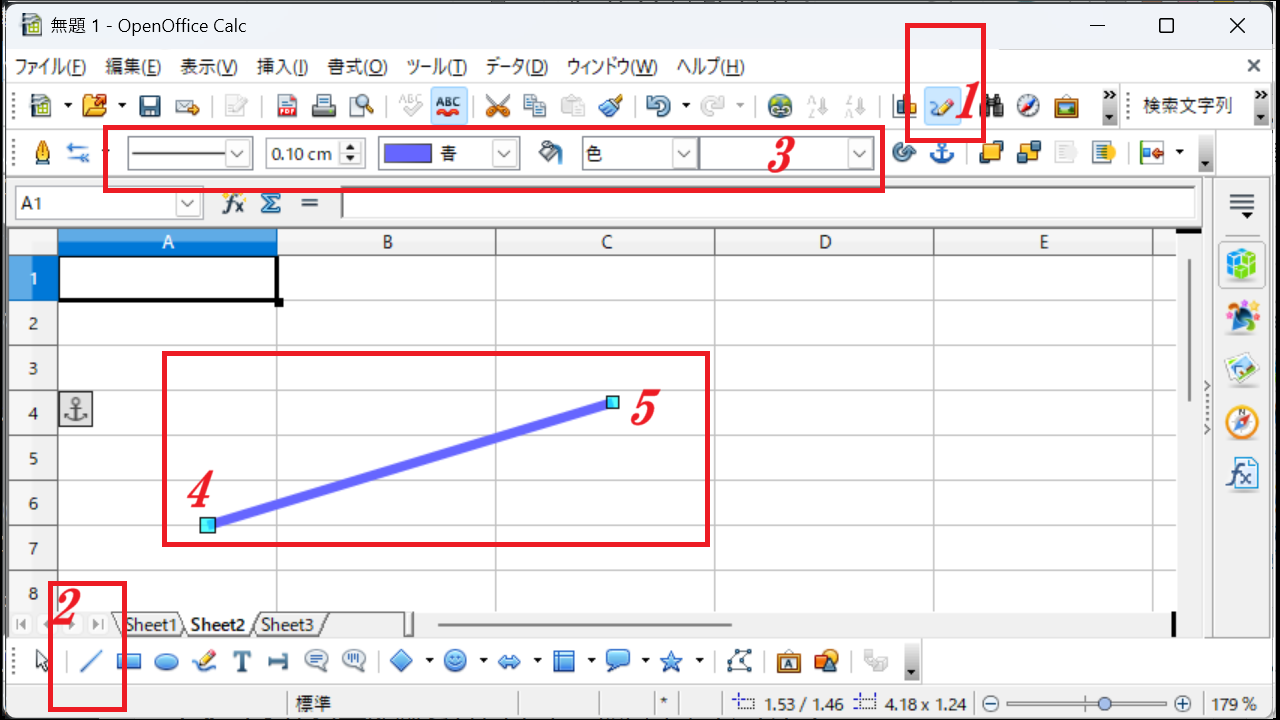Toggle the AutoSpellcheck ABC button
The height and width of the screenshot is (720, 1280).
[x=448, y=105]
